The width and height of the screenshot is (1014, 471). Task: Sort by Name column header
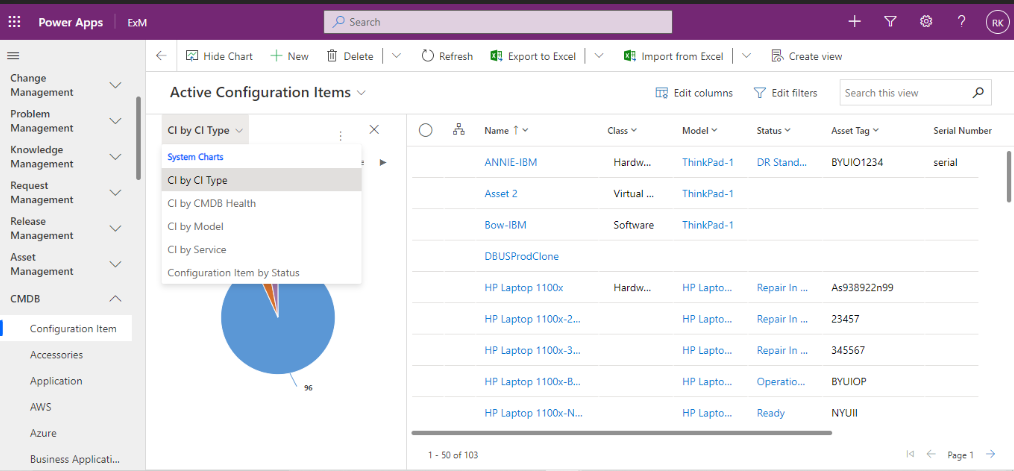[506, 130]
